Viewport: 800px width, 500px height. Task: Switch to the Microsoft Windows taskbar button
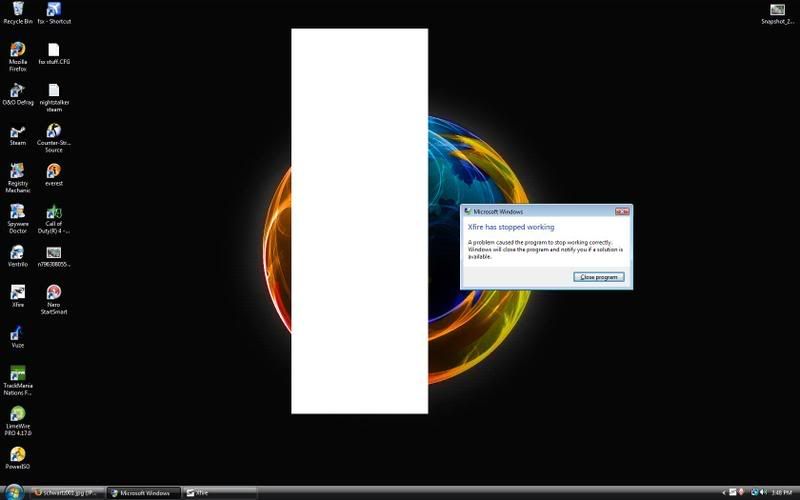click(x=144, y=493)
